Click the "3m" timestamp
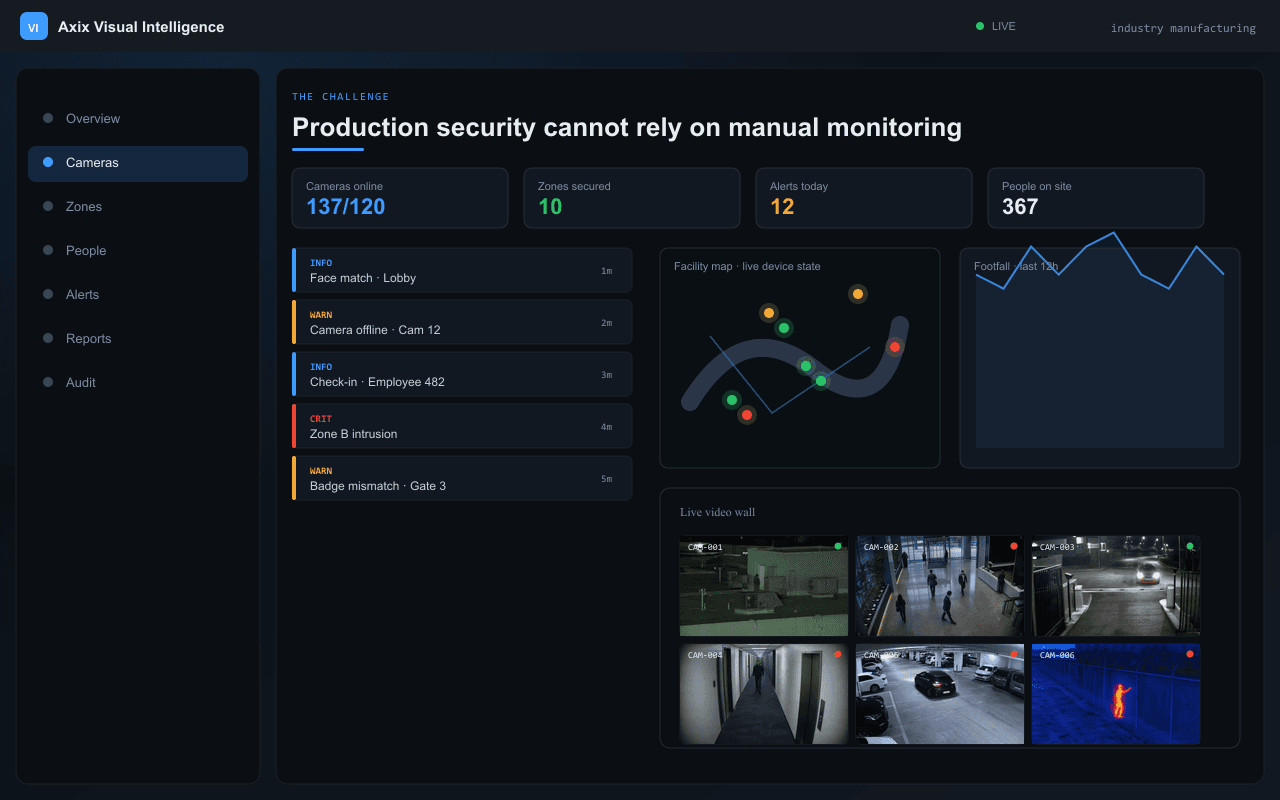This screenshot has height=800, width=1280. tap(606, 375)
